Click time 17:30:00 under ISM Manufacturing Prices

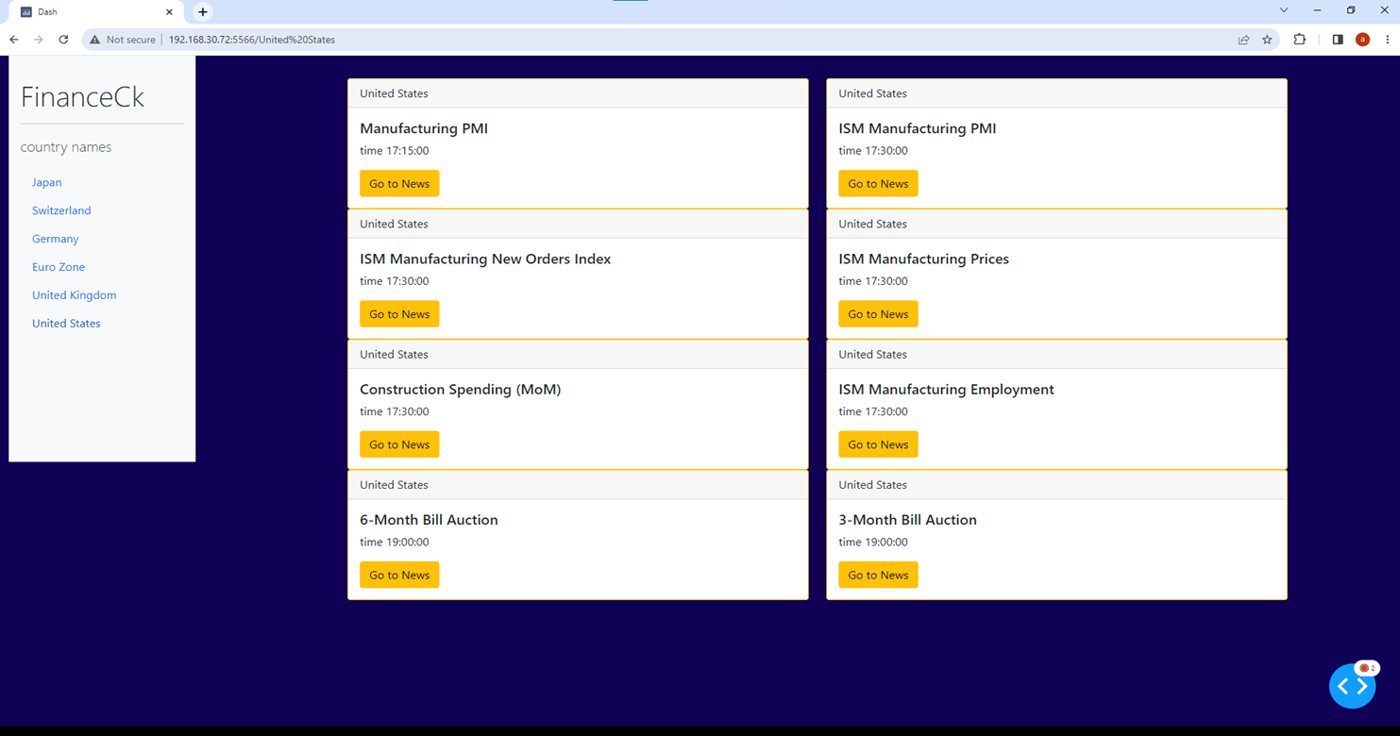pos(873,281)
